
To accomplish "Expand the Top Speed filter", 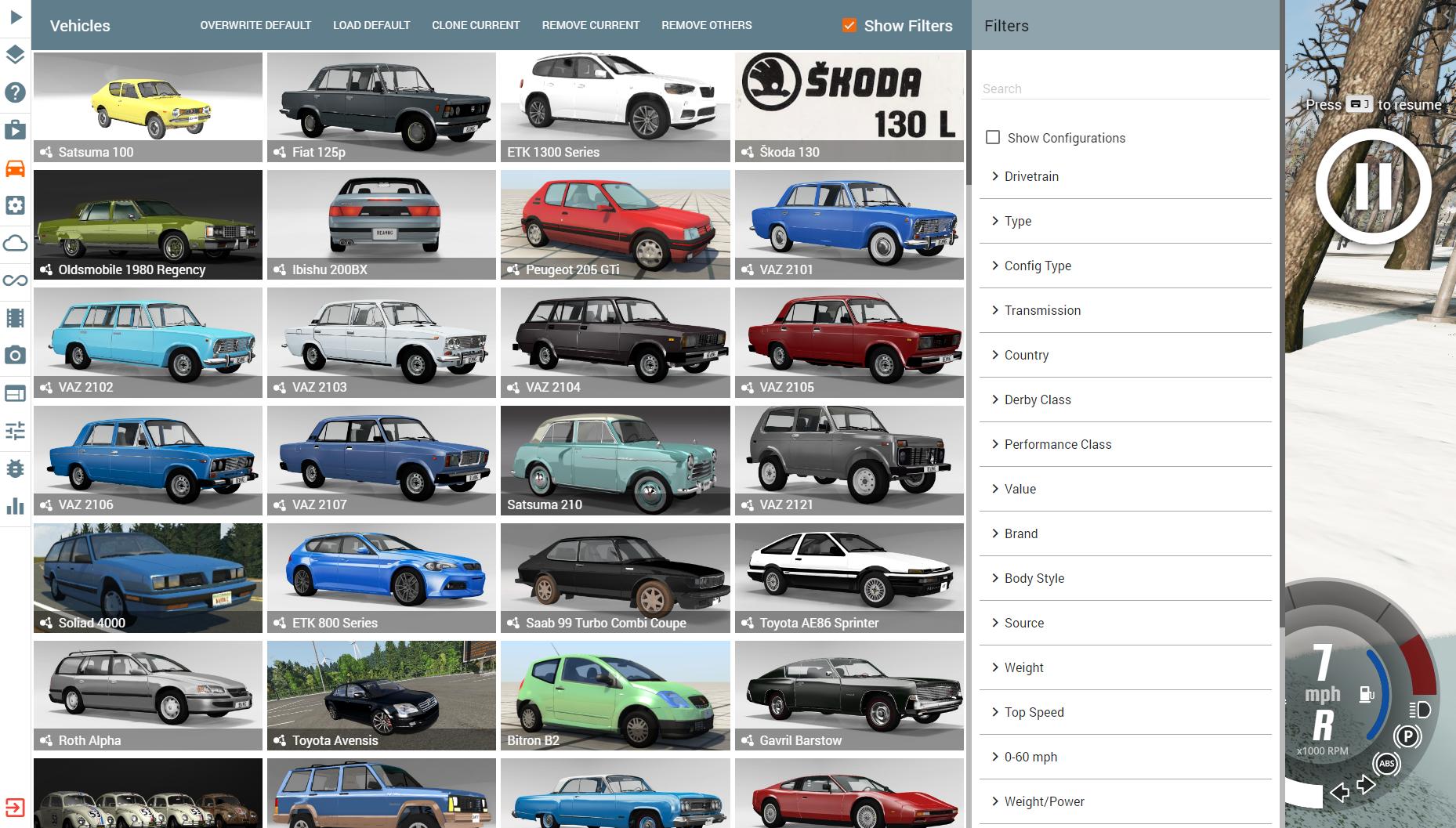I will [x=1125, y=712].
